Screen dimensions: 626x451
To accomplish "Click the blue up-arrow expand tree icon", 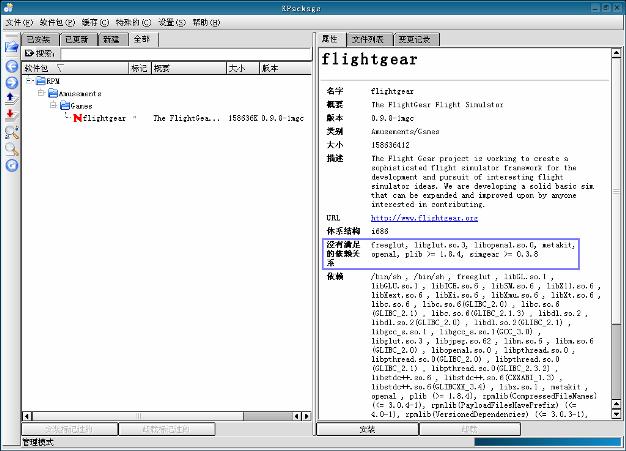I will 11,98.
